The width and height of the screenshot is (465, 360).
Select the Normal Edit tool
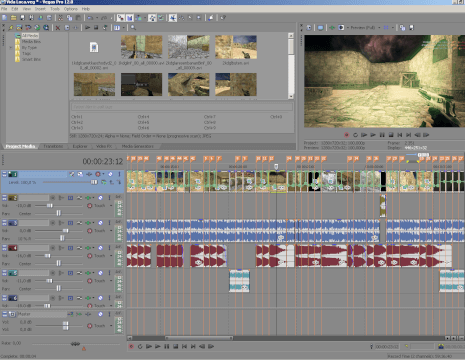pos(172,18)
